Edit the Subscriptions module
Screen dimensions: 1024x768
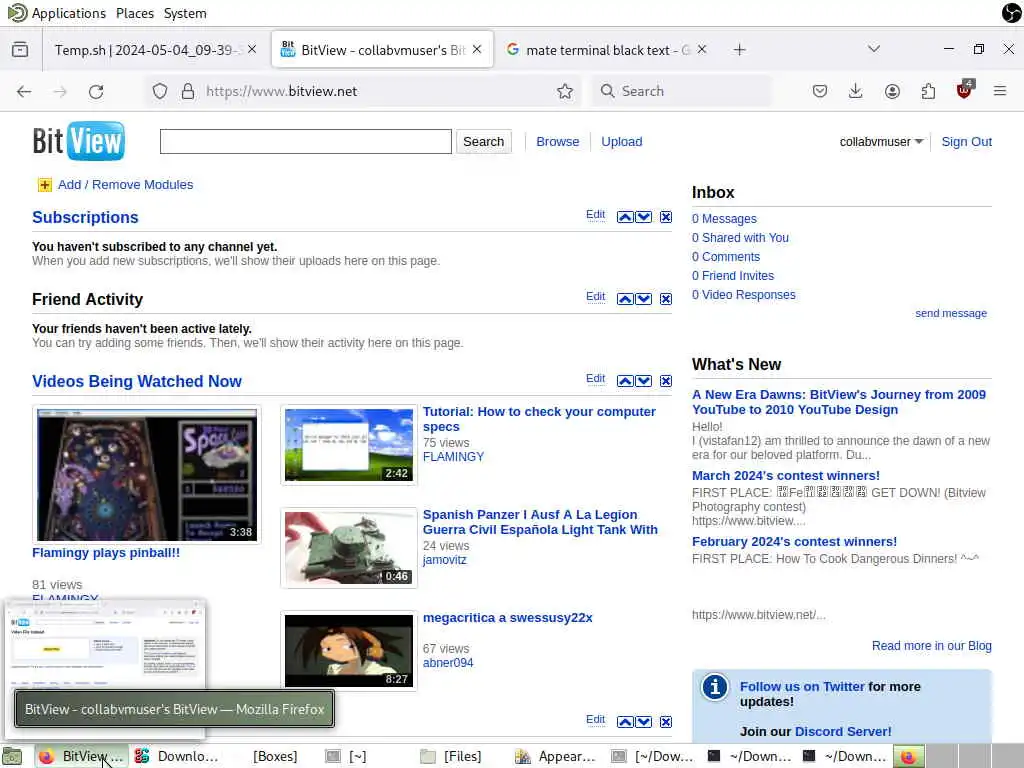click(595, 215)
